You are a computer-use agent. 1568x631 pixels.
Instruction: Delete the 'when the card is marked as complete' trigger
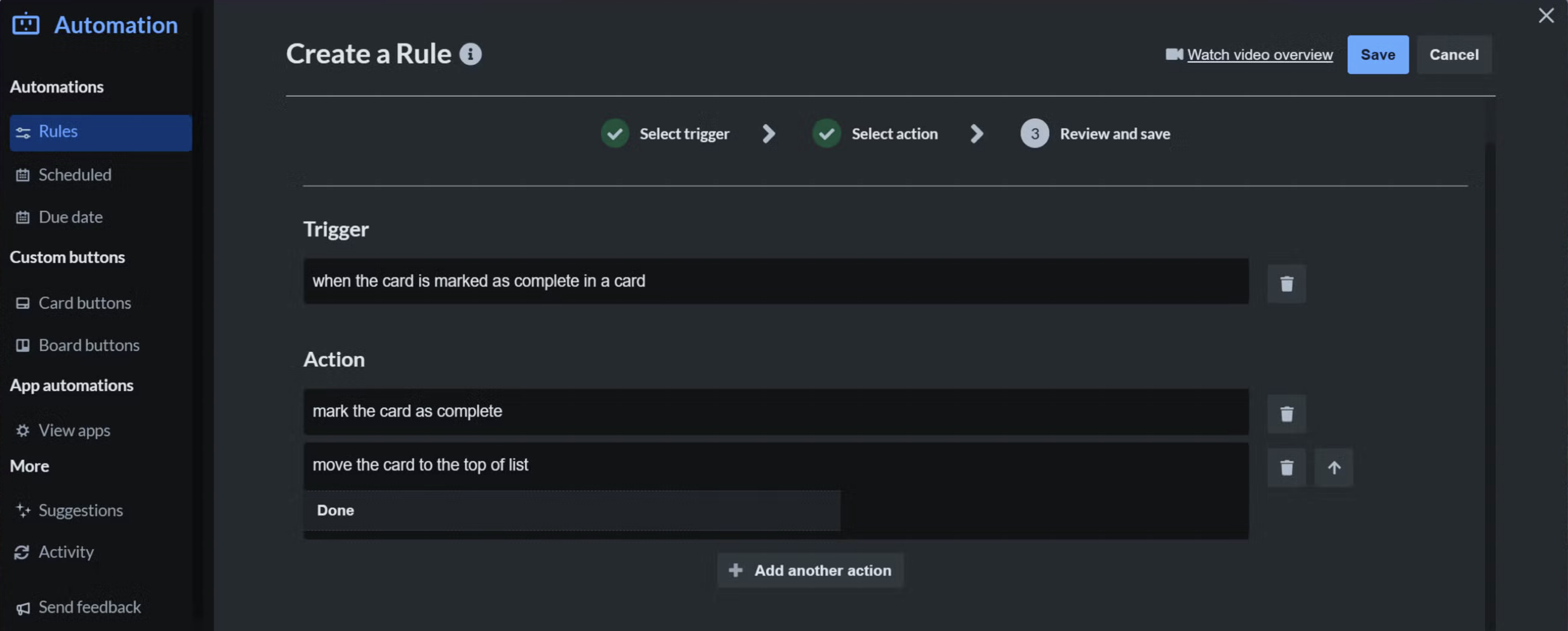1286,283
